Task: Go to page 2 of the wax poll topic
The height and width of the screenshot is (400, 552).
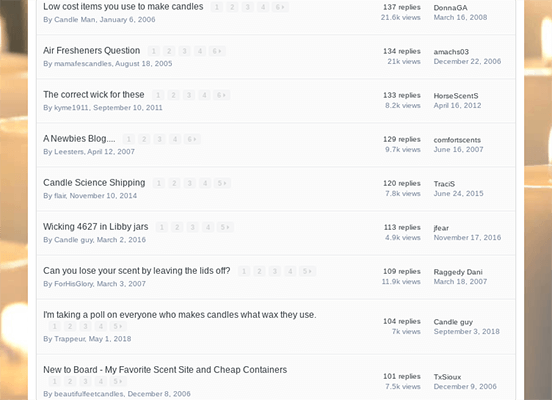Action: (x=70, y=326)
